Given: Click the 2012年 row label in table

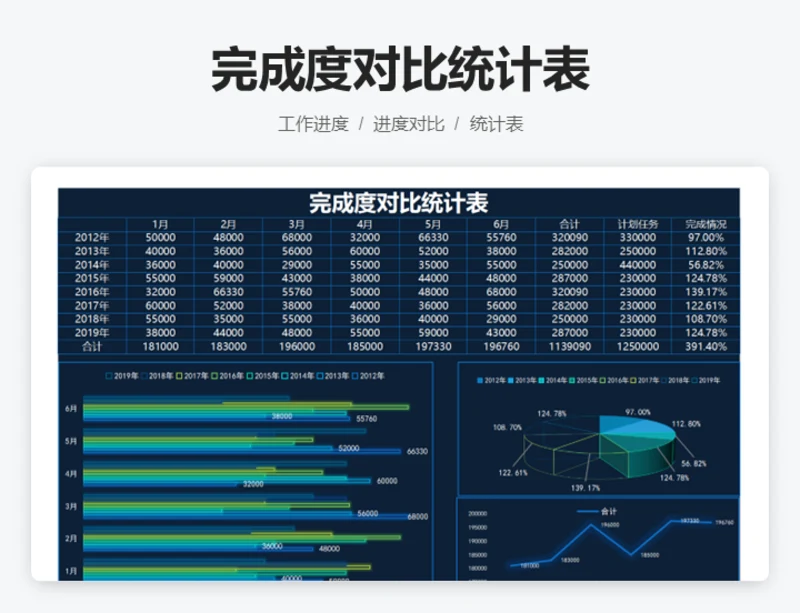Looking at the screenshot, I should pyautogui.click(x=92, y=237).
